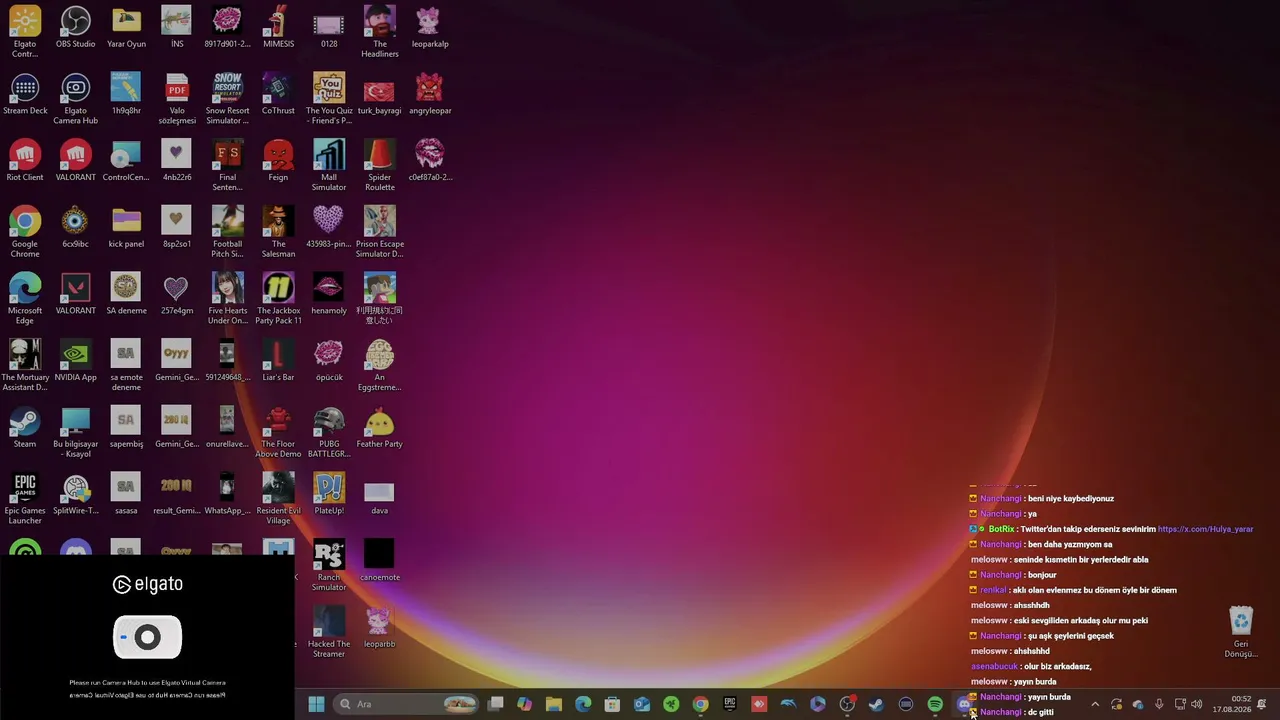Open the microphone tray icon
Viewport: 1280px width, 720px height.
click(1159, 704)
